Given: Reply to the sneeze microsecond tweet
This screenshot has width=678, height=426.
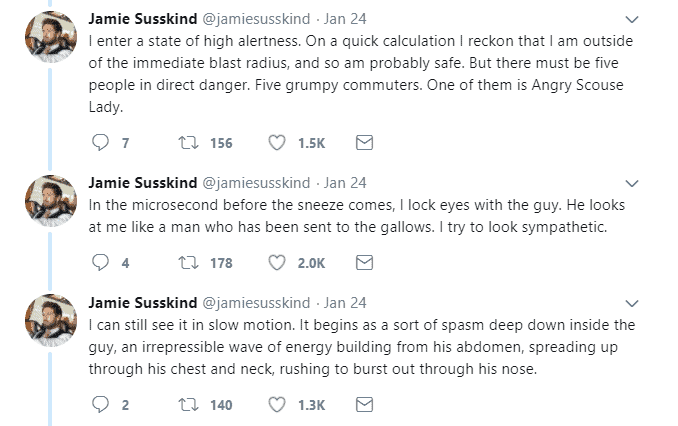Looking at the screenshot, I should tap(100, 263).
